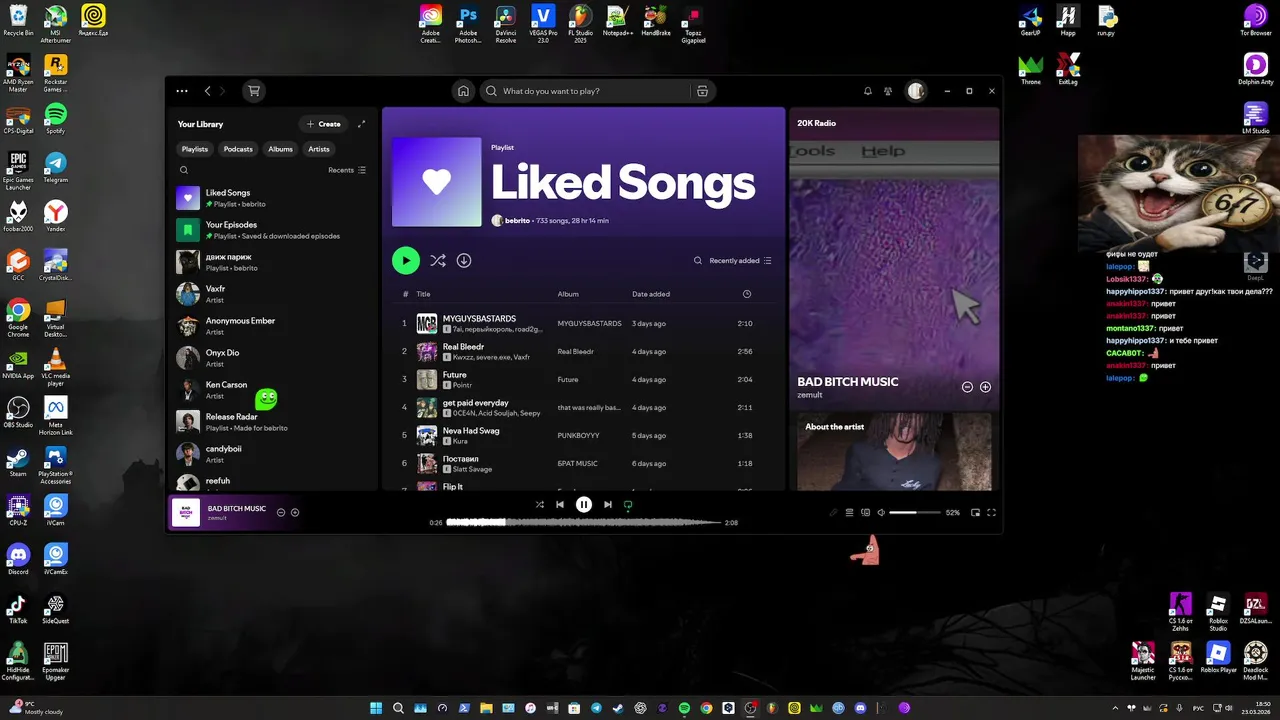Filter library by Podcasts
1280x720 pixels.
(x=238, y=149)
